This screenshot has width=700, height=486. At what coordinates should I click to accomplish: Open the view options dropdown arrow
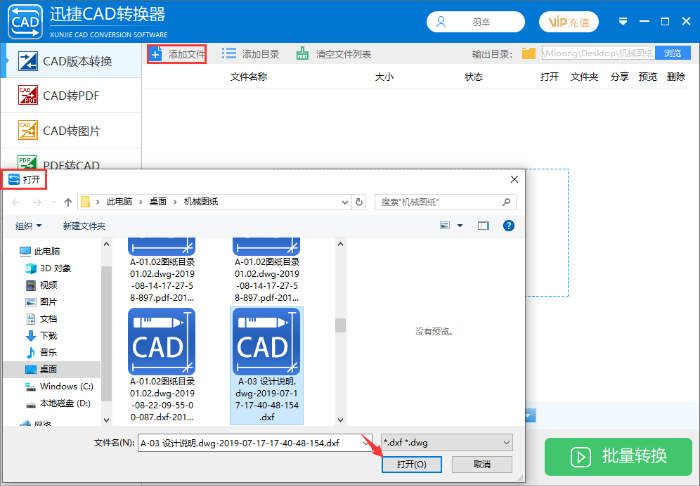point(460,225)
